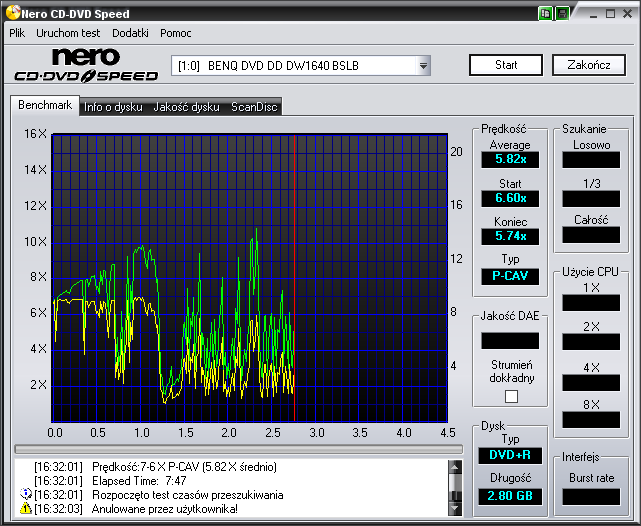Click the log scrollbar down arrow
Image resolution: width=641 pixels, height=526 pixels.
pos(455,508)
